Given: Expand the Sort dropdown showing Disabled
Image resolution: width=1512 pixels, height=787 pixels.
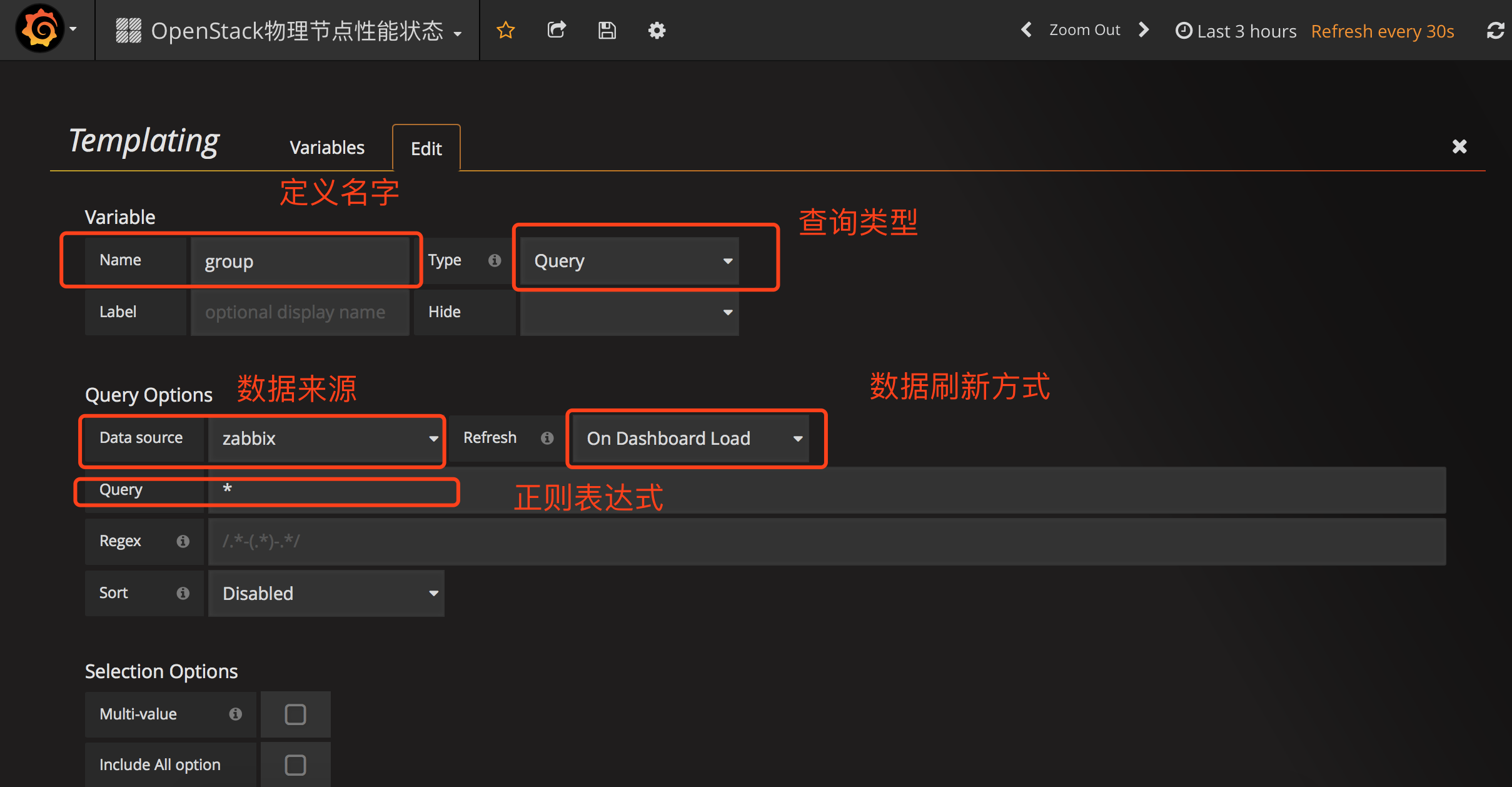Looking at the screenshot, I should (x=326, y=594).
